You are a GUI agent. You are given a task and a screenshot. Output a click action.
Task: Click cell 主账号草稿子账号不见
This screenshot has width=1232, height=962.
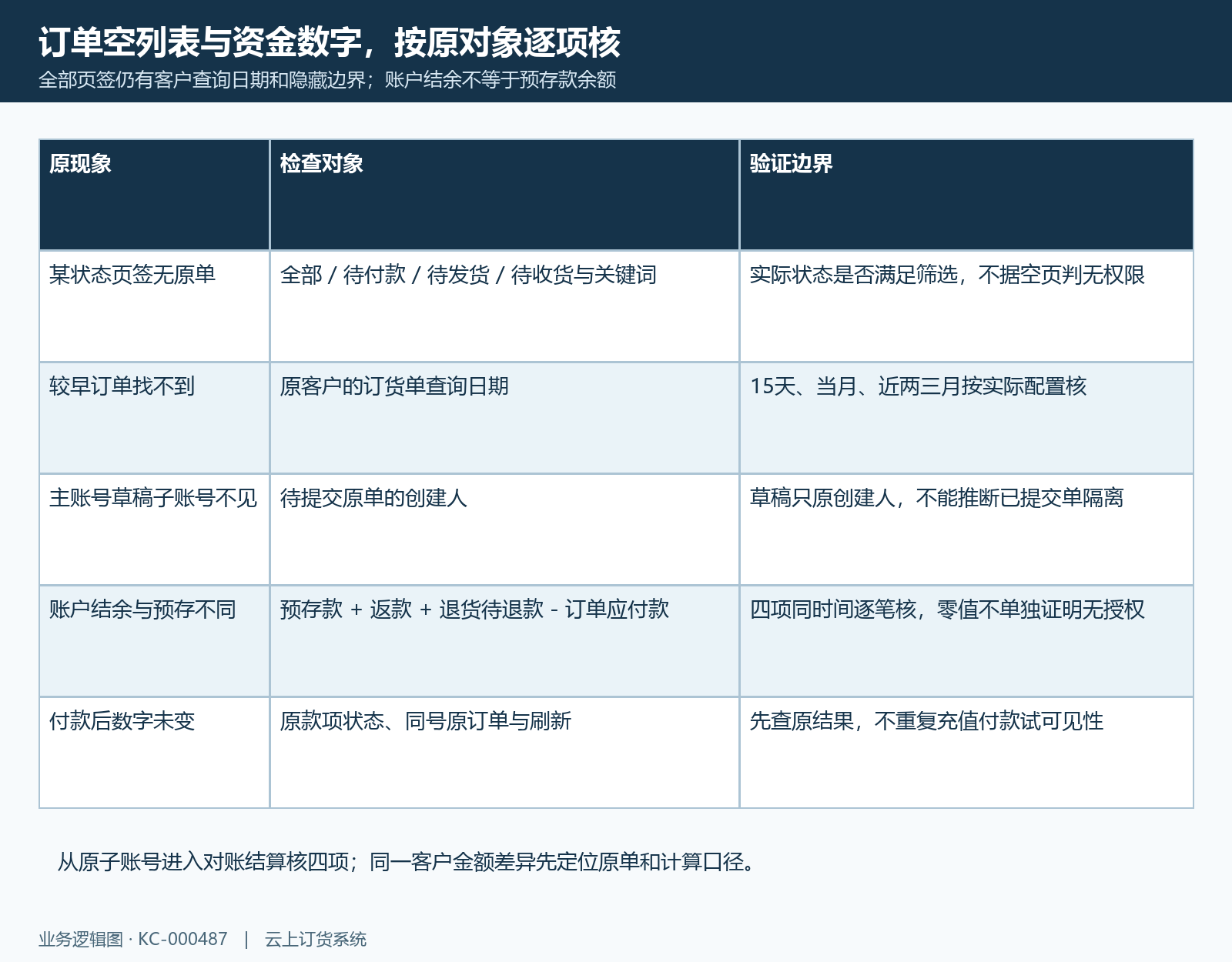(x=154, y=529)
